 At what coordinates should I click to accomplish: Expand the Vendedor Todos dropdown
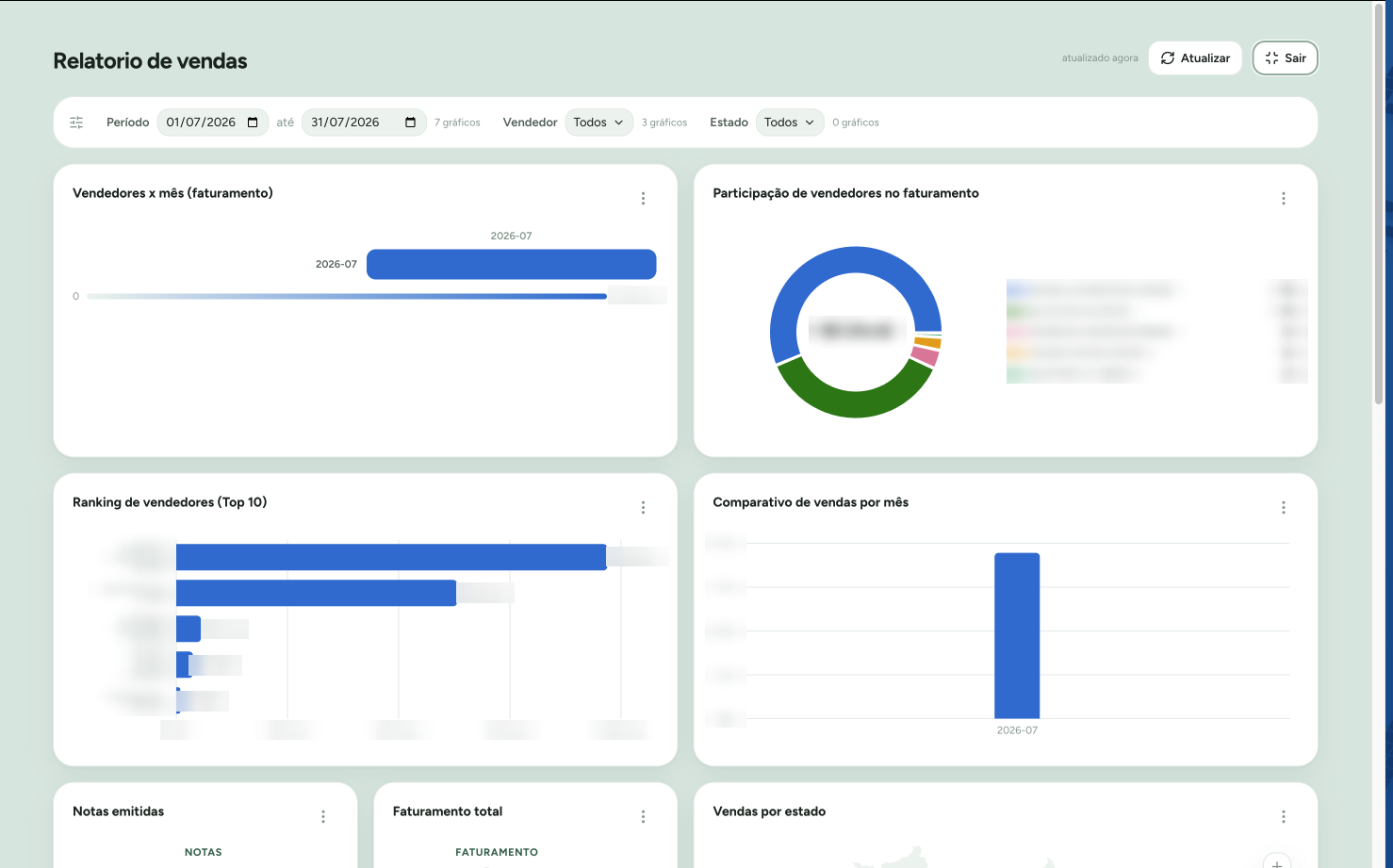(x=598, y=123)
